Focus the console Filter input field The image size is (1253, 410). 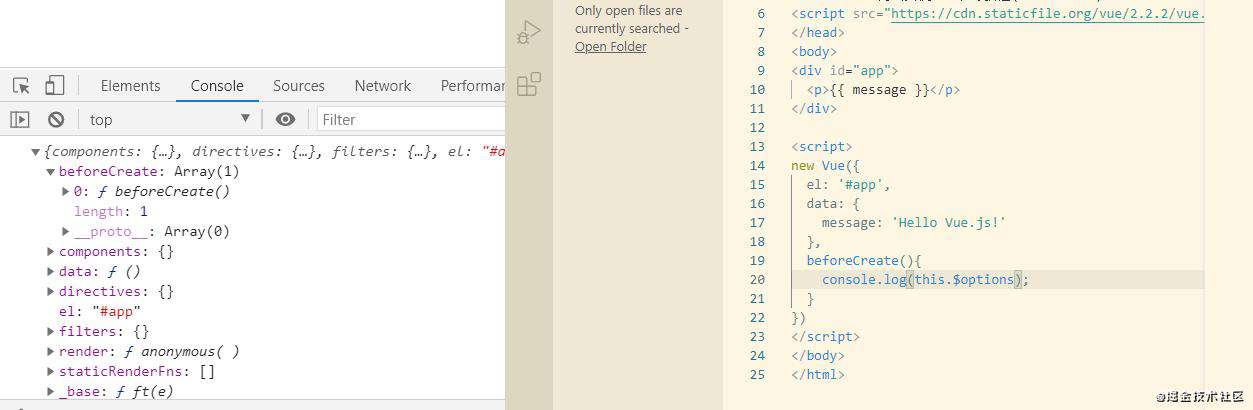click(x=412, y=119)
